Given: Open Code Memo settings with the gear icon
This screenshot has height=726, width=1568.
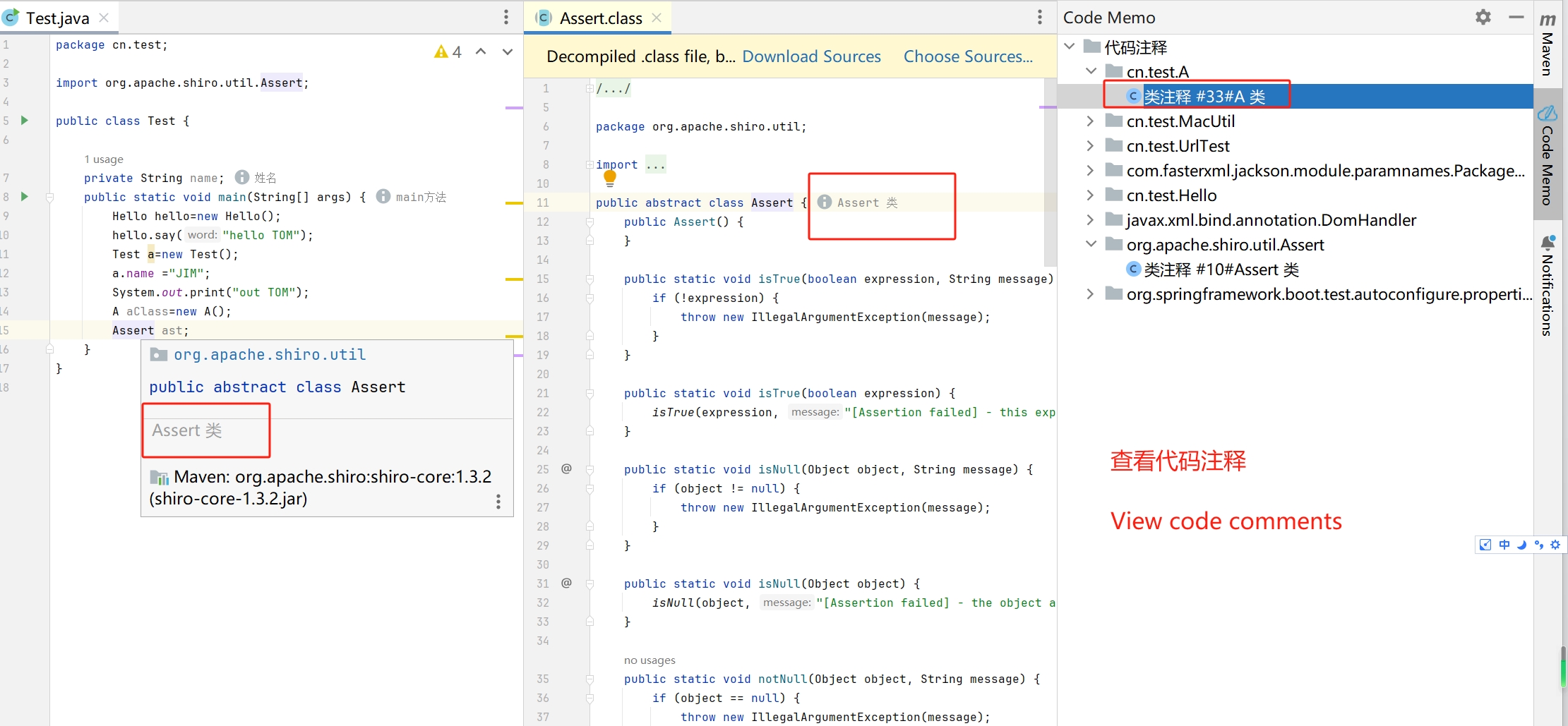Looking at the screenshot, I should click(1483, 17).
